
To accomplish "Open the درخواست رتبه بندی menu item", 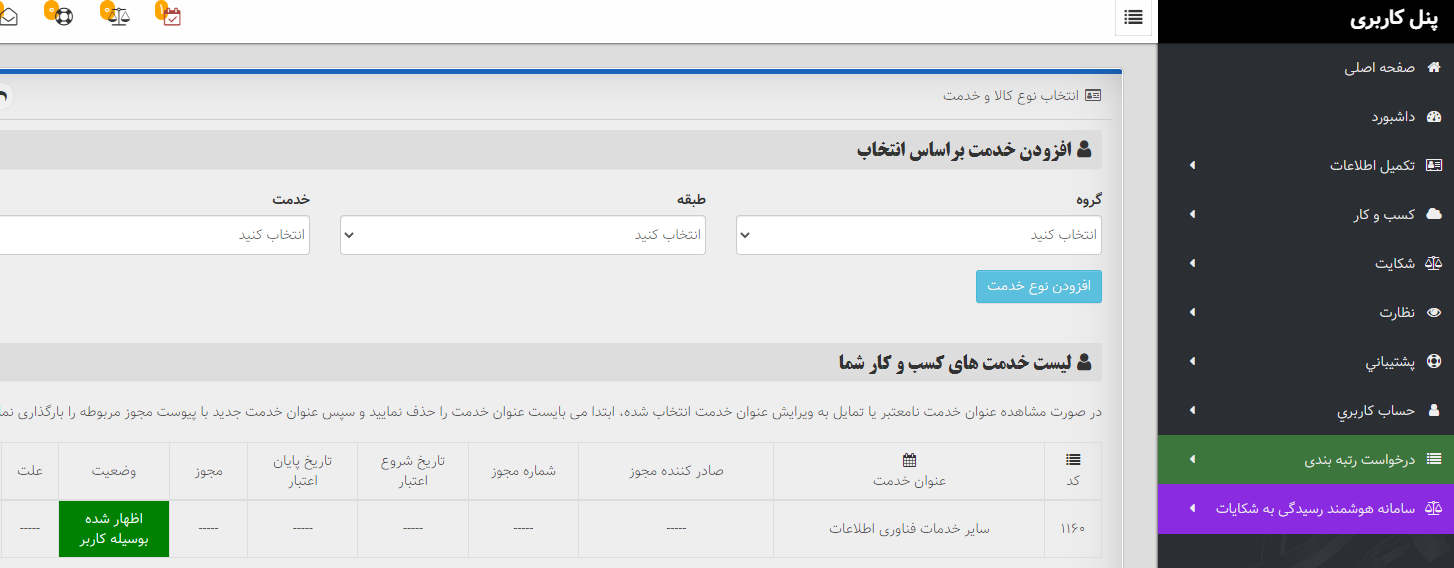I will (1306, 459).
